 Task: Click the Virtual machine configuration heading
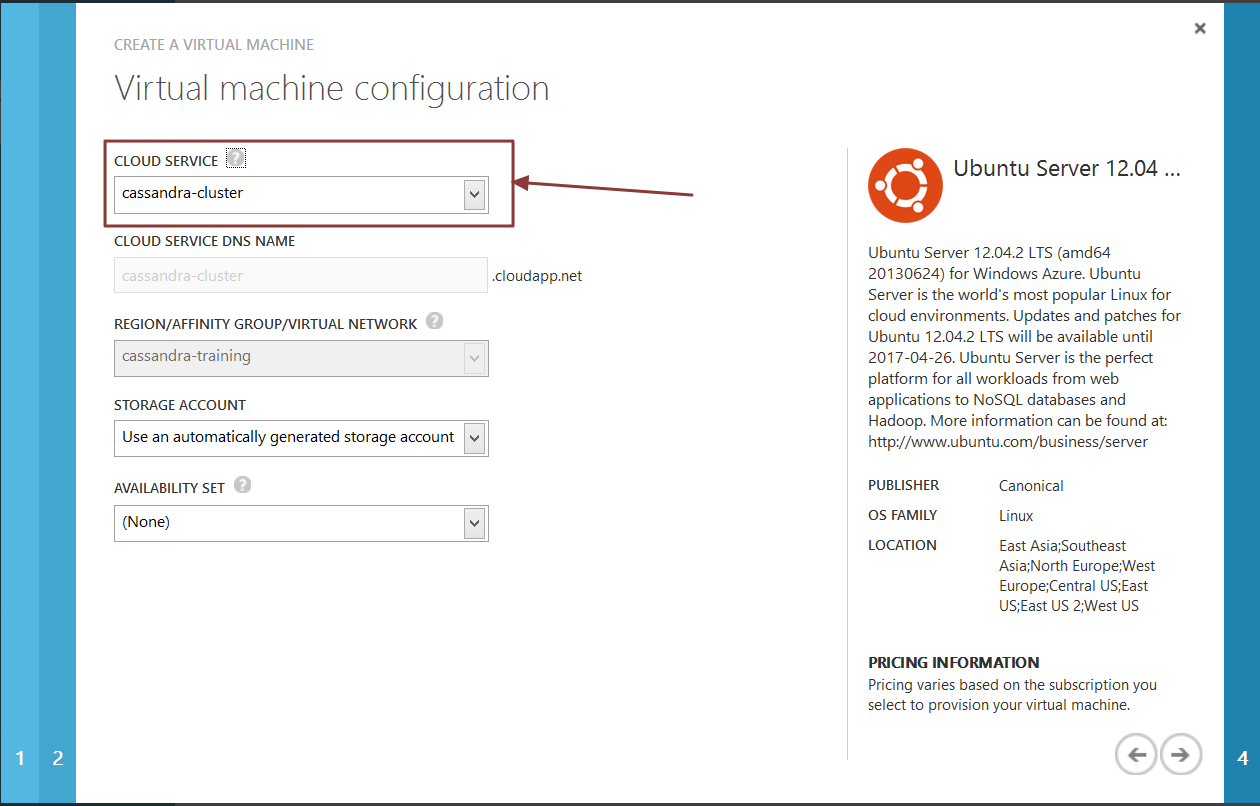[x=332, y=88]
